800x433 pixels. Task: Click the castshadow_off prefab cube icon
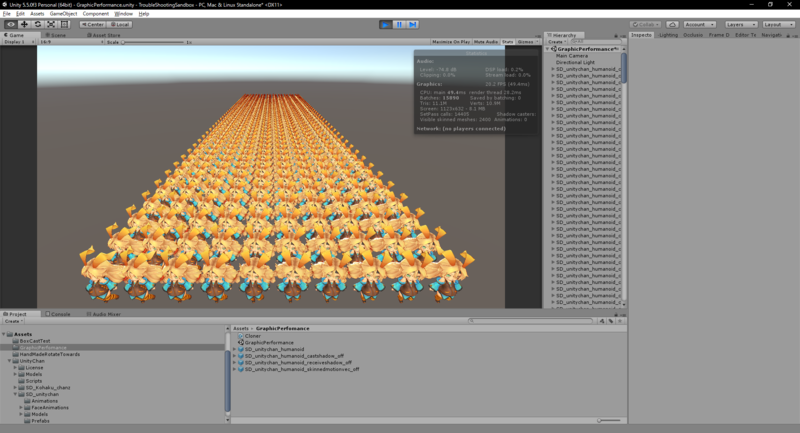pyautogui.click(x=241, y=356)
